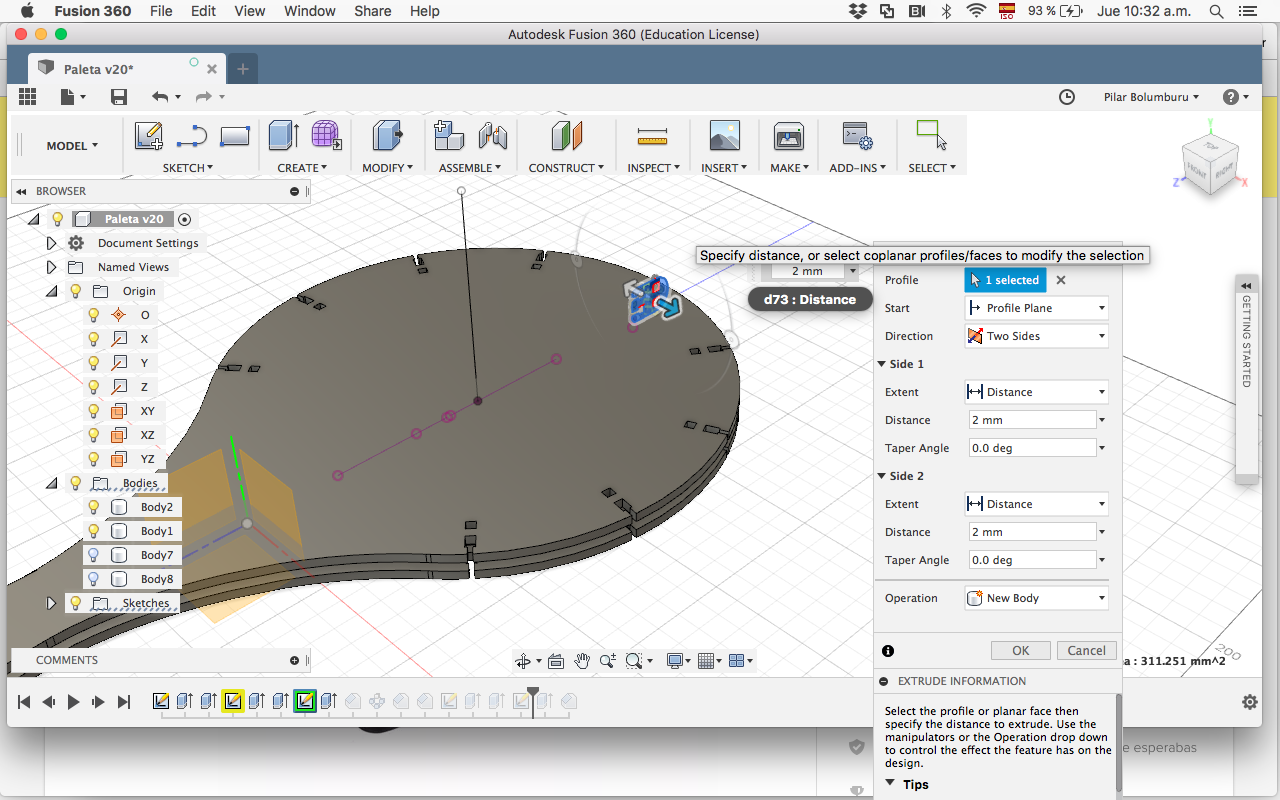Viewport: 1280px width, 800px height.
Task: Open the Direction Two Sides dropdown
Action: [1036, 336]
